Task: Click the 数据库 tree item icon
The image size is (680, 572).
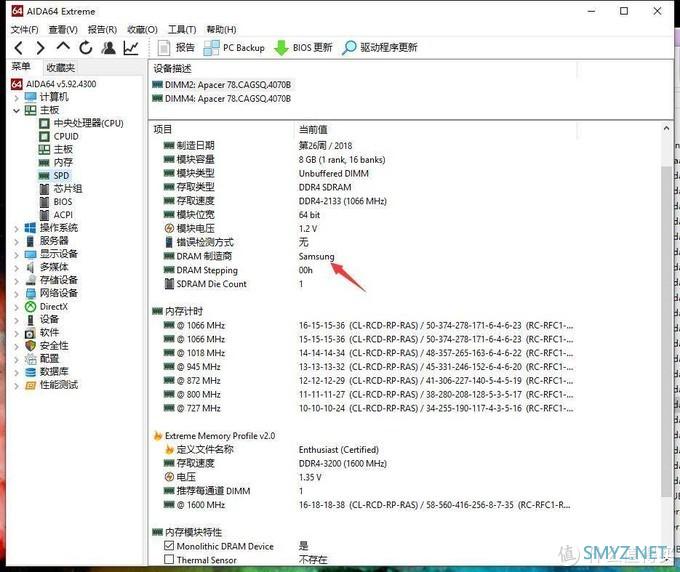Action: pos(30,372)
